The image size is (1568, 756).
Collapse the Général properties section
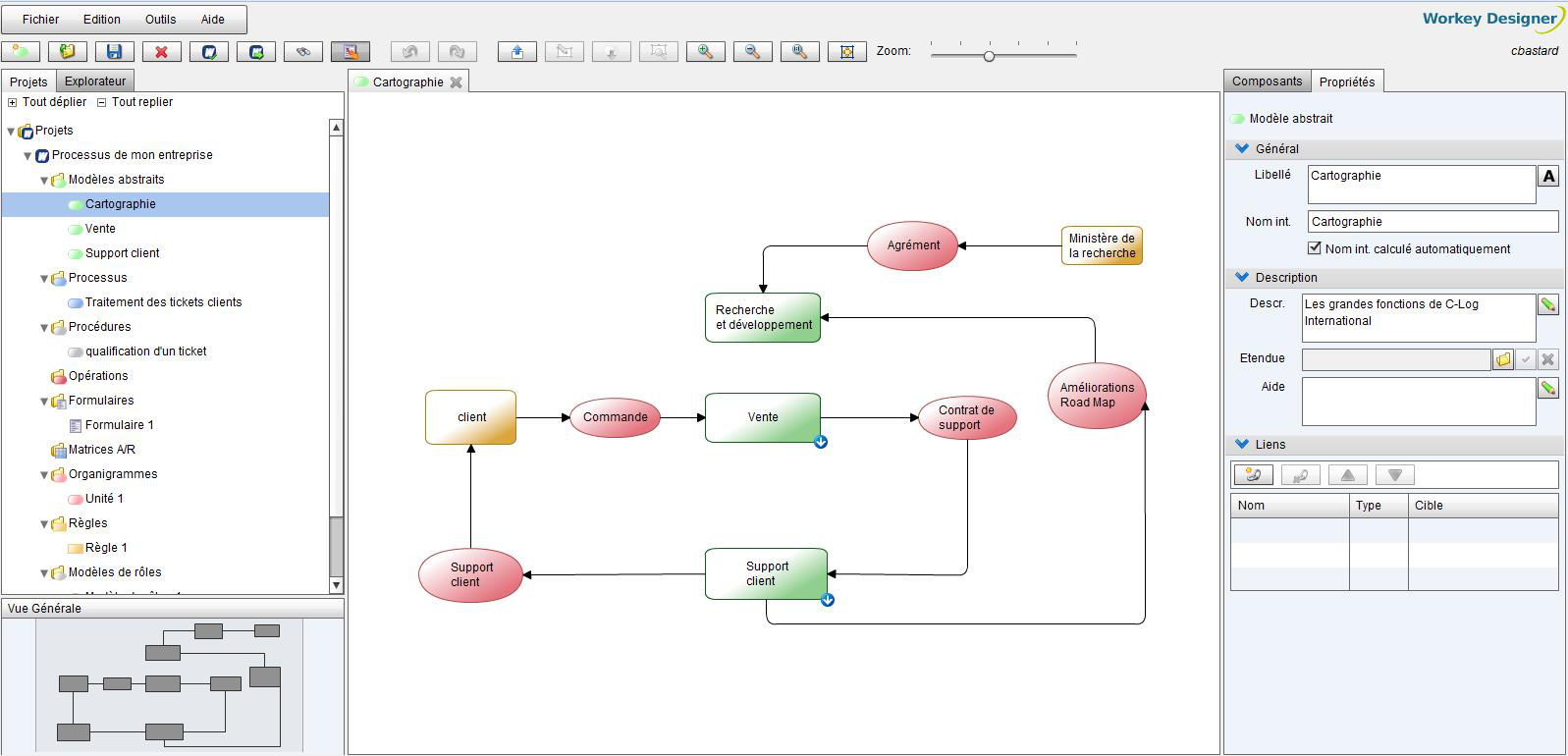(1242, 148)
